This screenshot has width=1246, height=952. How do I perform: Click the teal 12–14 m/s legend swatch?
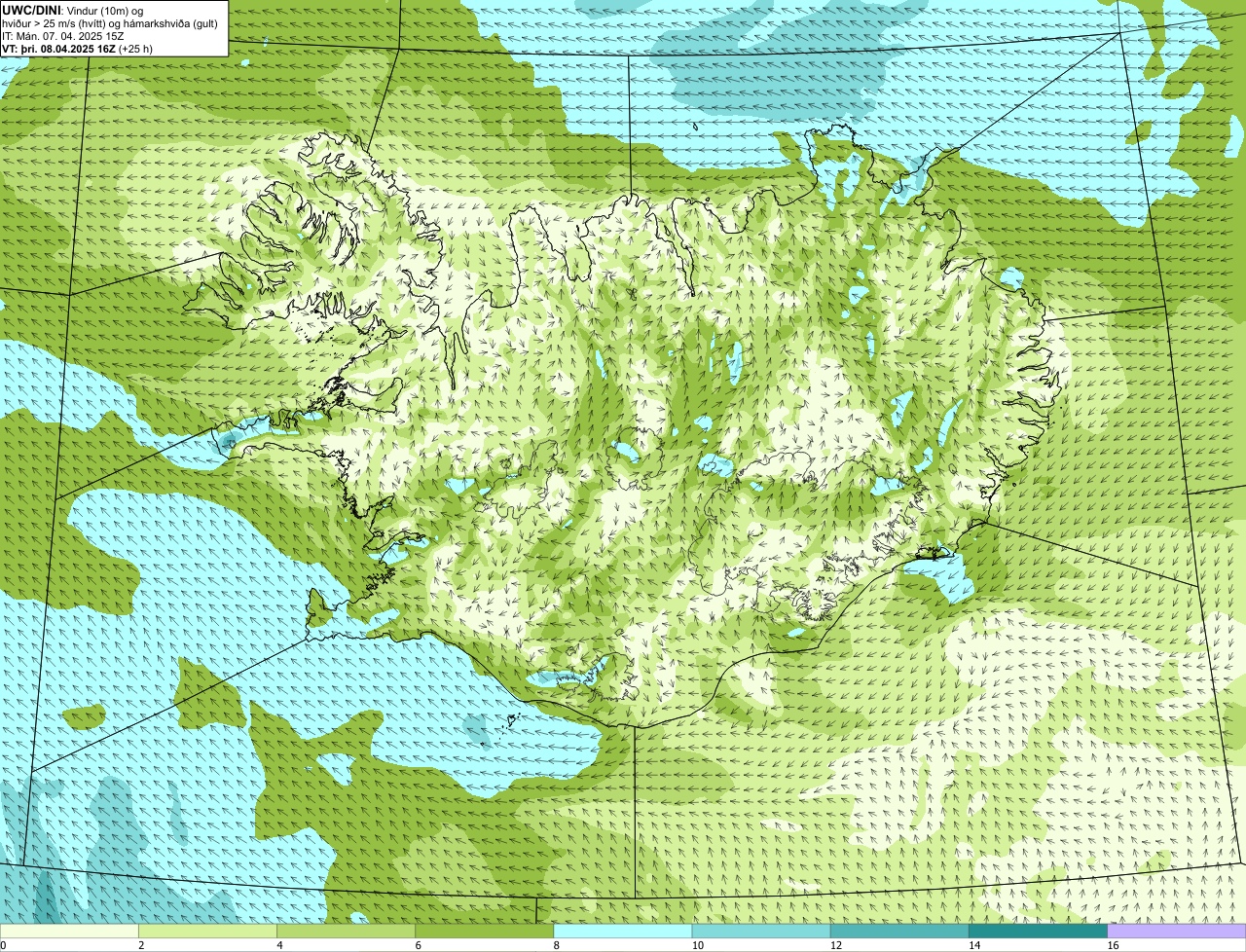click(899, 931)
